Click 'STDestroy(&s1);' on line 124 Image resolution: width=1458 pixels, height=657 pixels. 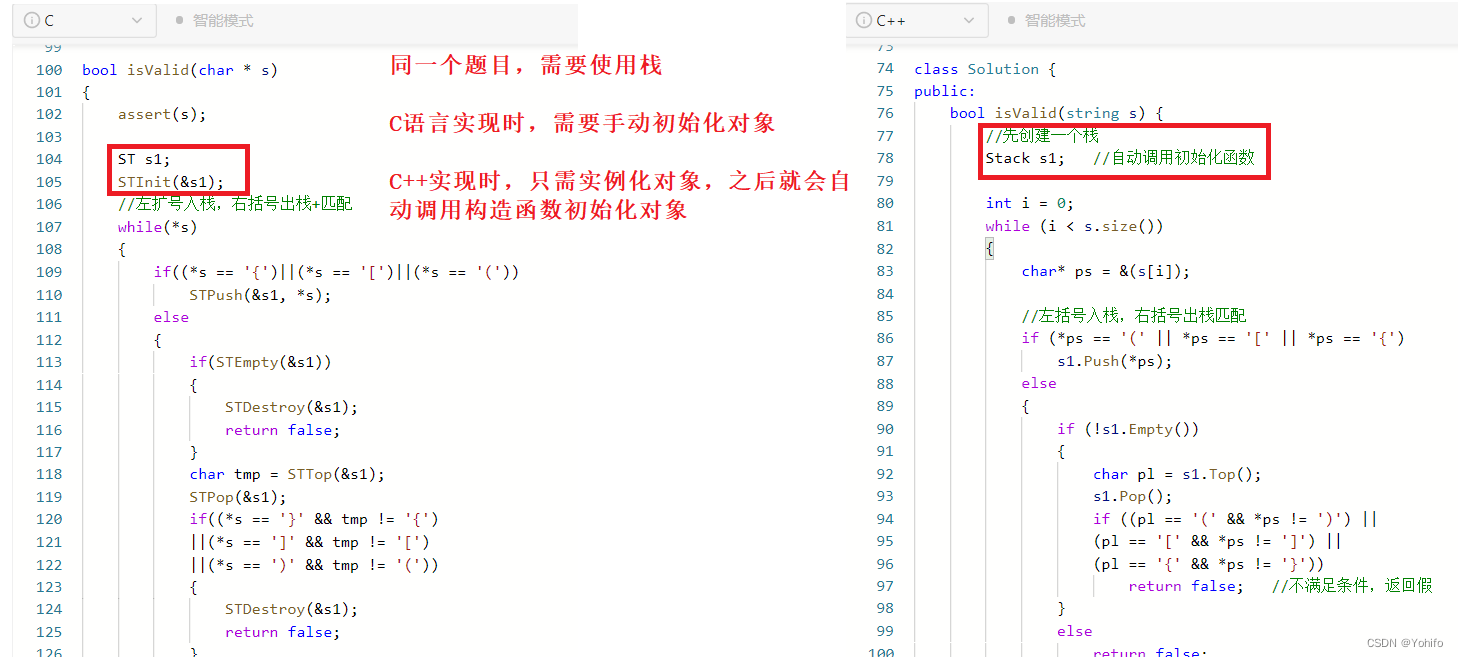click(291, 609)
